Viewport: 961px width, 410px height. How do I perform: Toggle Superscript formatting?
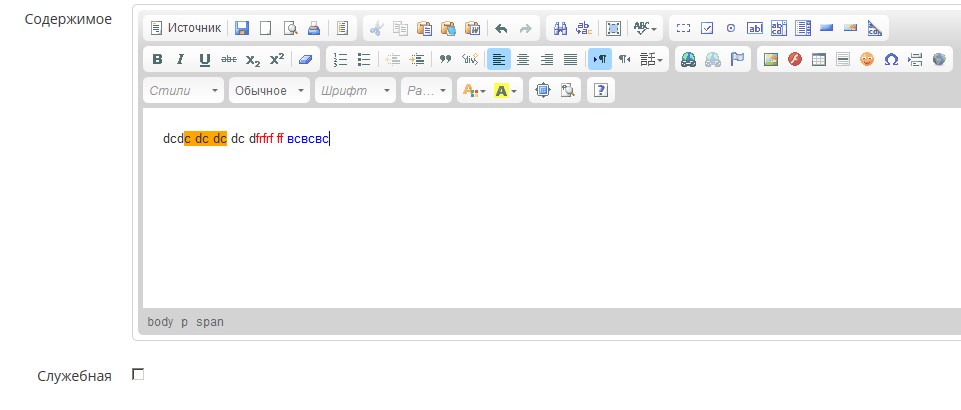point(276,59)
